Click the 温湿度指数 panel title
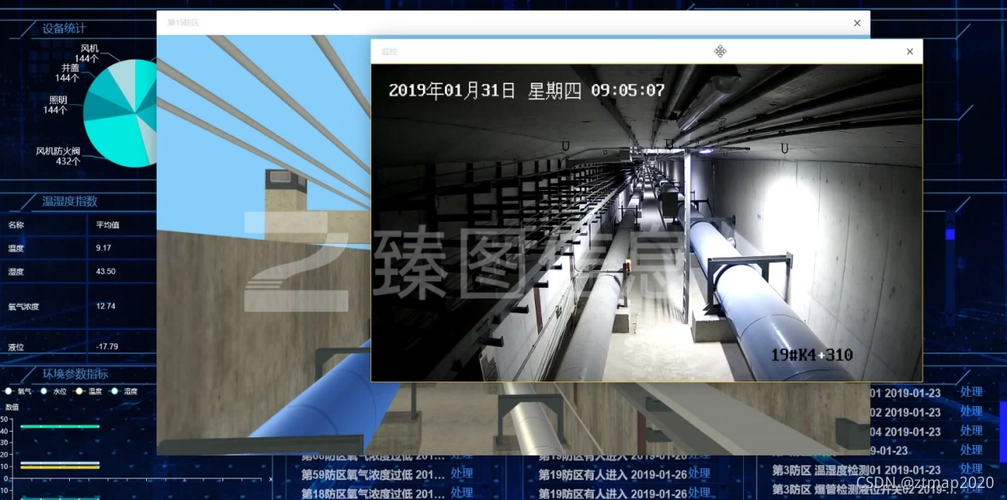Screen dimensions: 1007x500 69,201
